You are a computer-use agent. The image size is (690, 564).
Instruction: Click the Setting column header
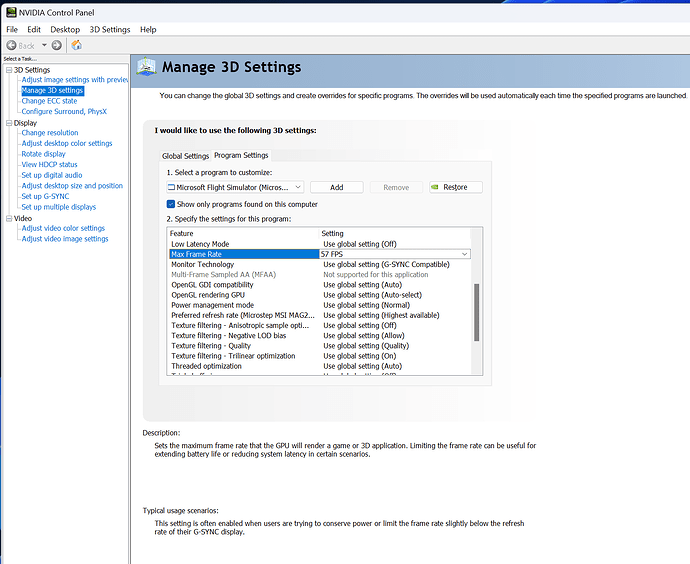click(394, 233)
